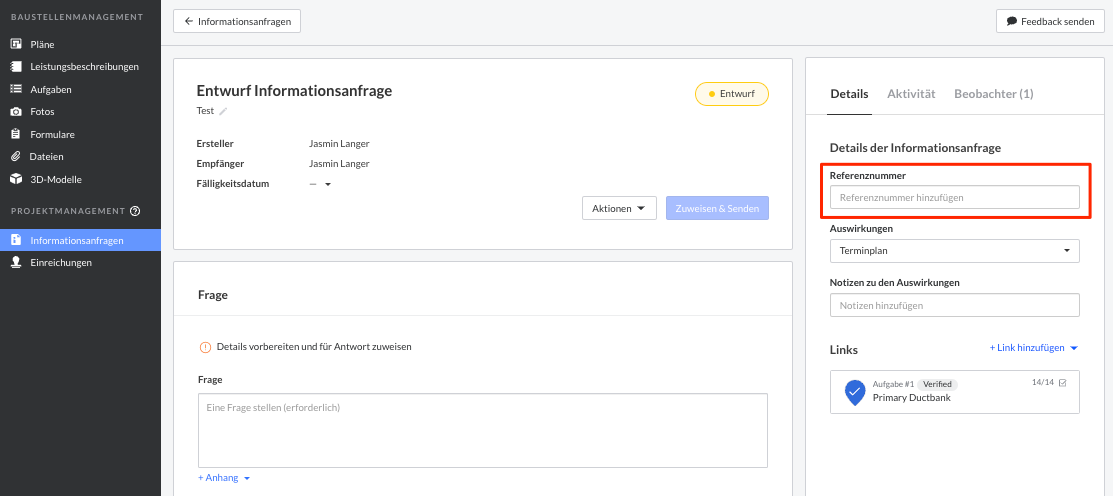Image resolution: width=1113 pixels, height=496 pixels.
Task: Switch to the Beobachter (1) tab
Action: pyautogui.click(x=993, y=94)
